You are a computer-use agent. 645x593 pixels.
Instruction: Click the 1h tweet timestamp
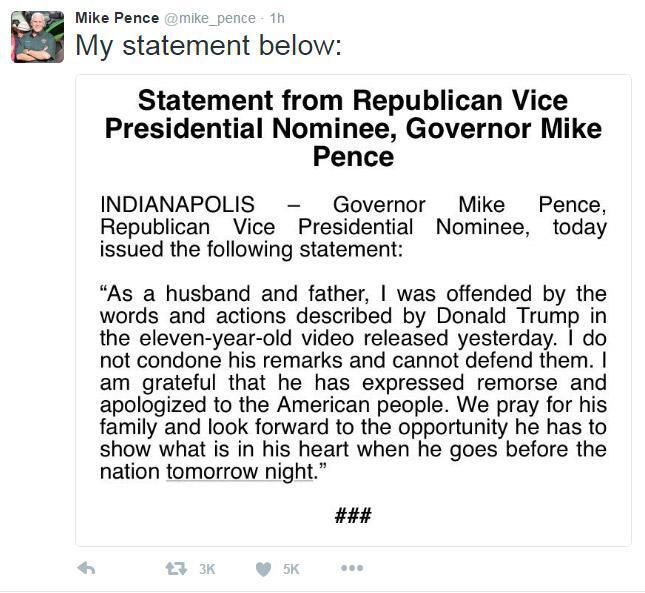click(277, 17)
